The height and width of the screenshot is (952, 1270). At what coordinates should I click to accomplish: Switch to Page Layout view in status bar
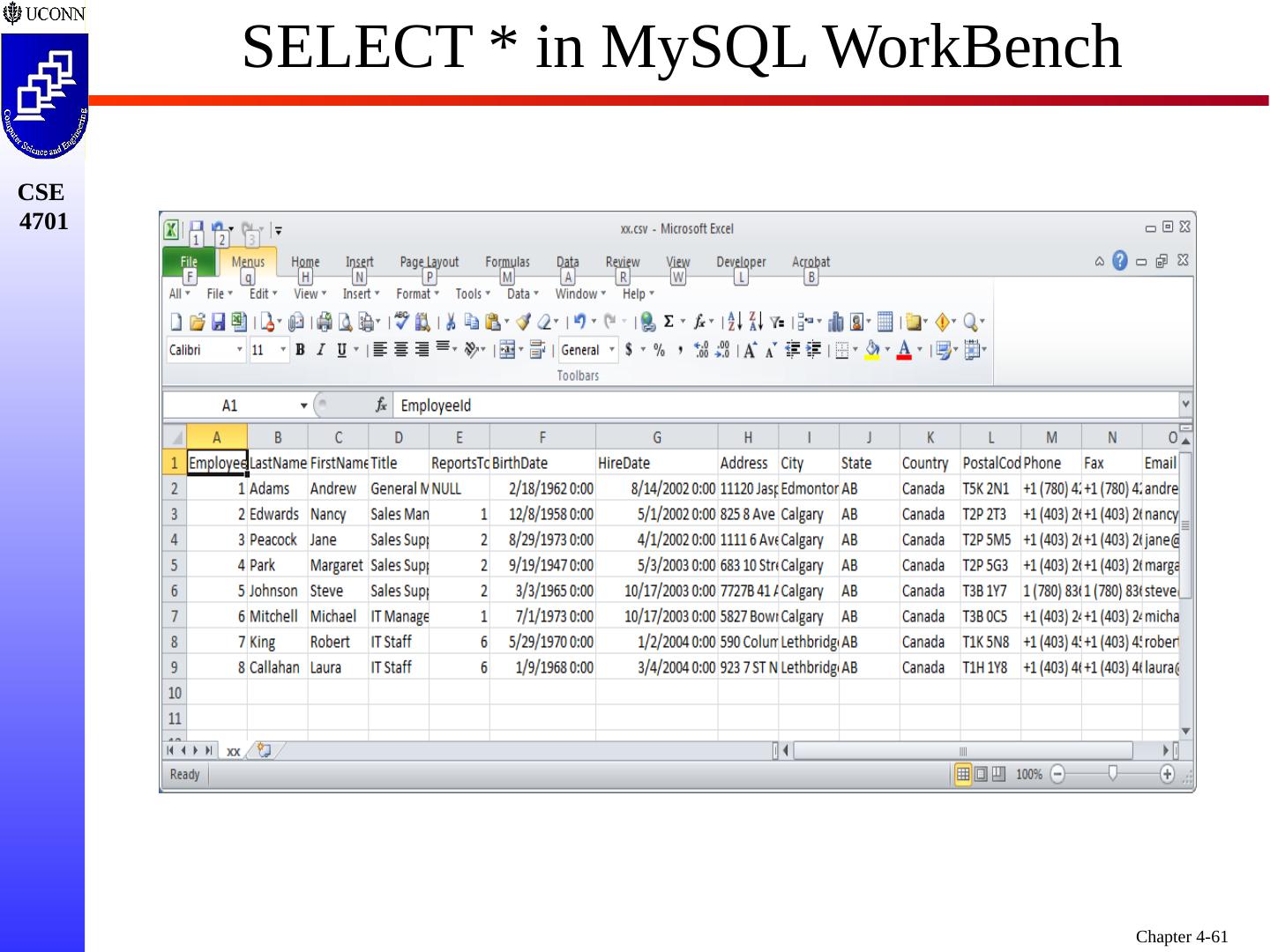[x=981, y=775]
